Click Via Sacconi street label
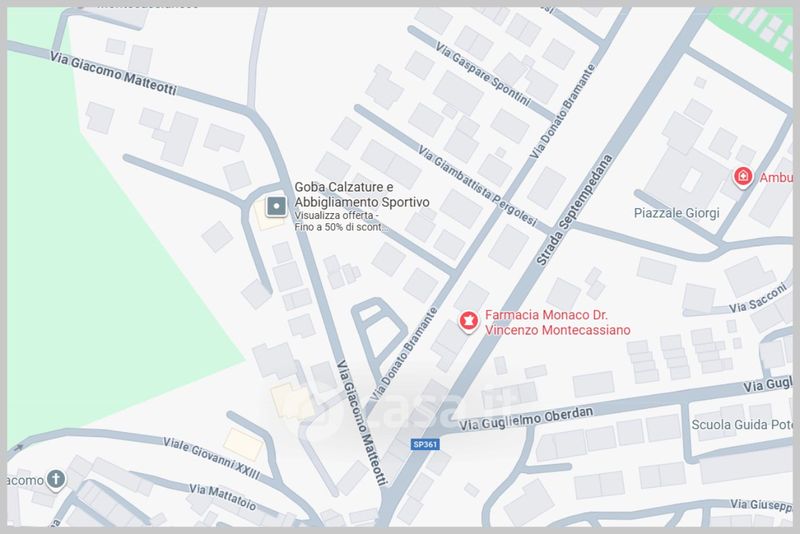 coord(758,299)
